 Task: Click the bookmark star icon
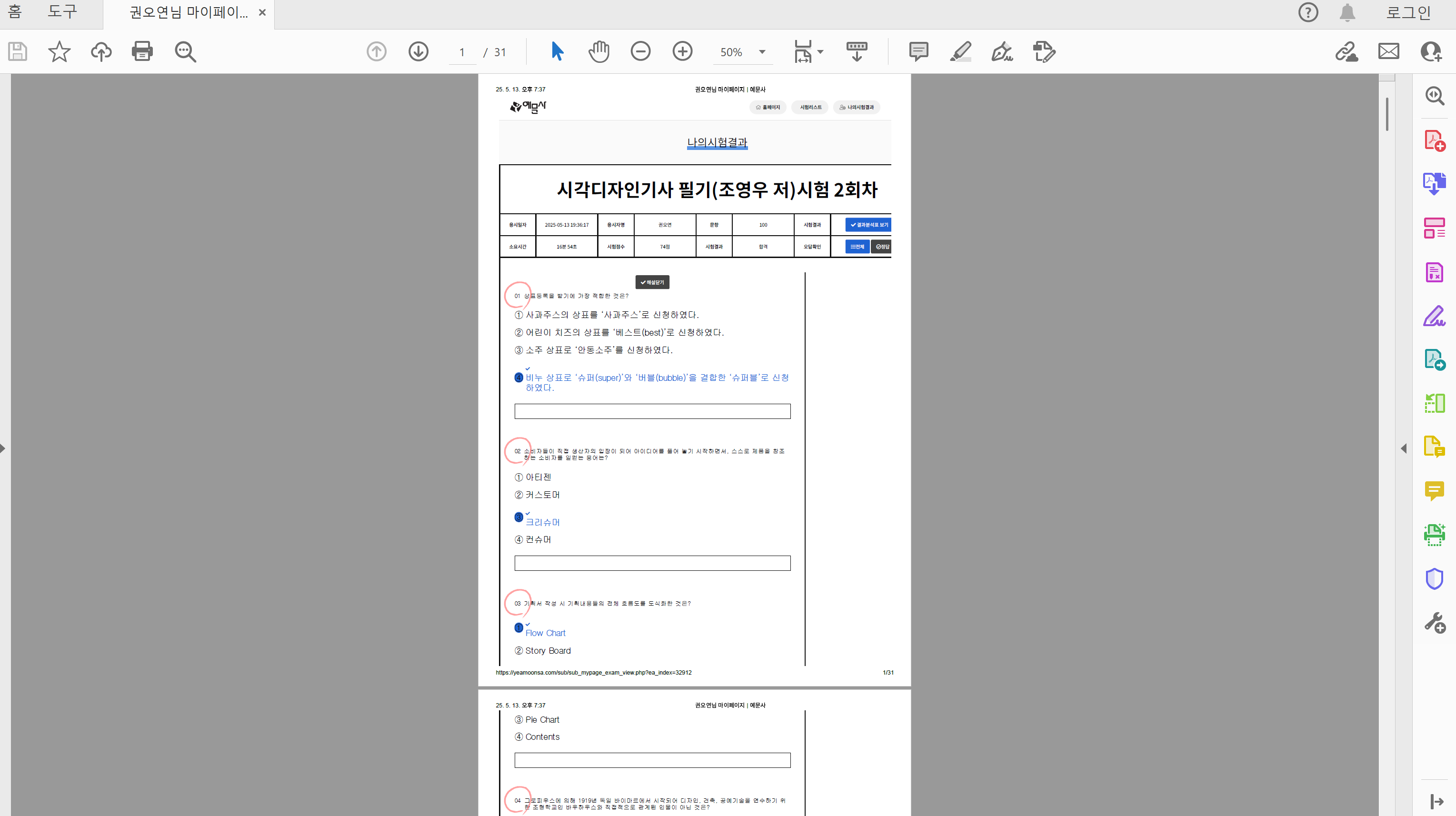59,51
